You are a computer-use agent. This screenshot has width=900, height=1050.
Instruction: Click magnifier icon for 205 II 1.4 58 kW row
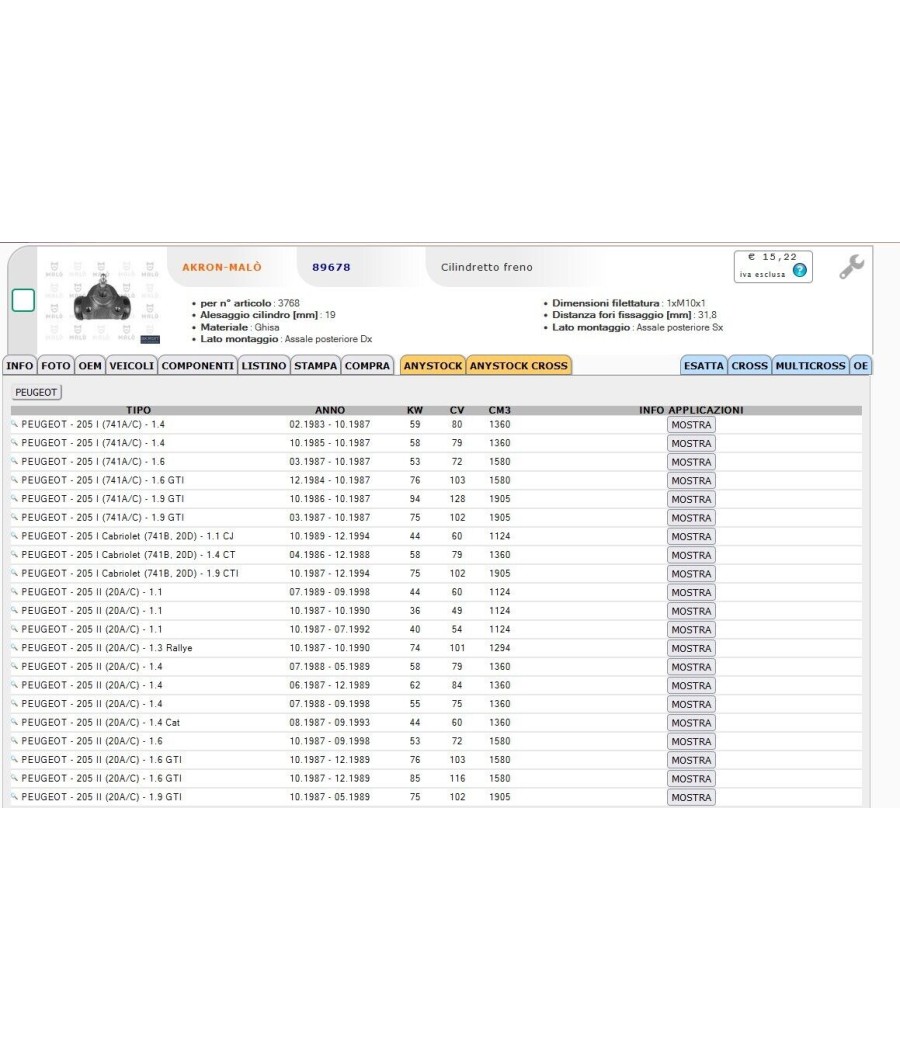pyautogui.click(x=14, y=666)
